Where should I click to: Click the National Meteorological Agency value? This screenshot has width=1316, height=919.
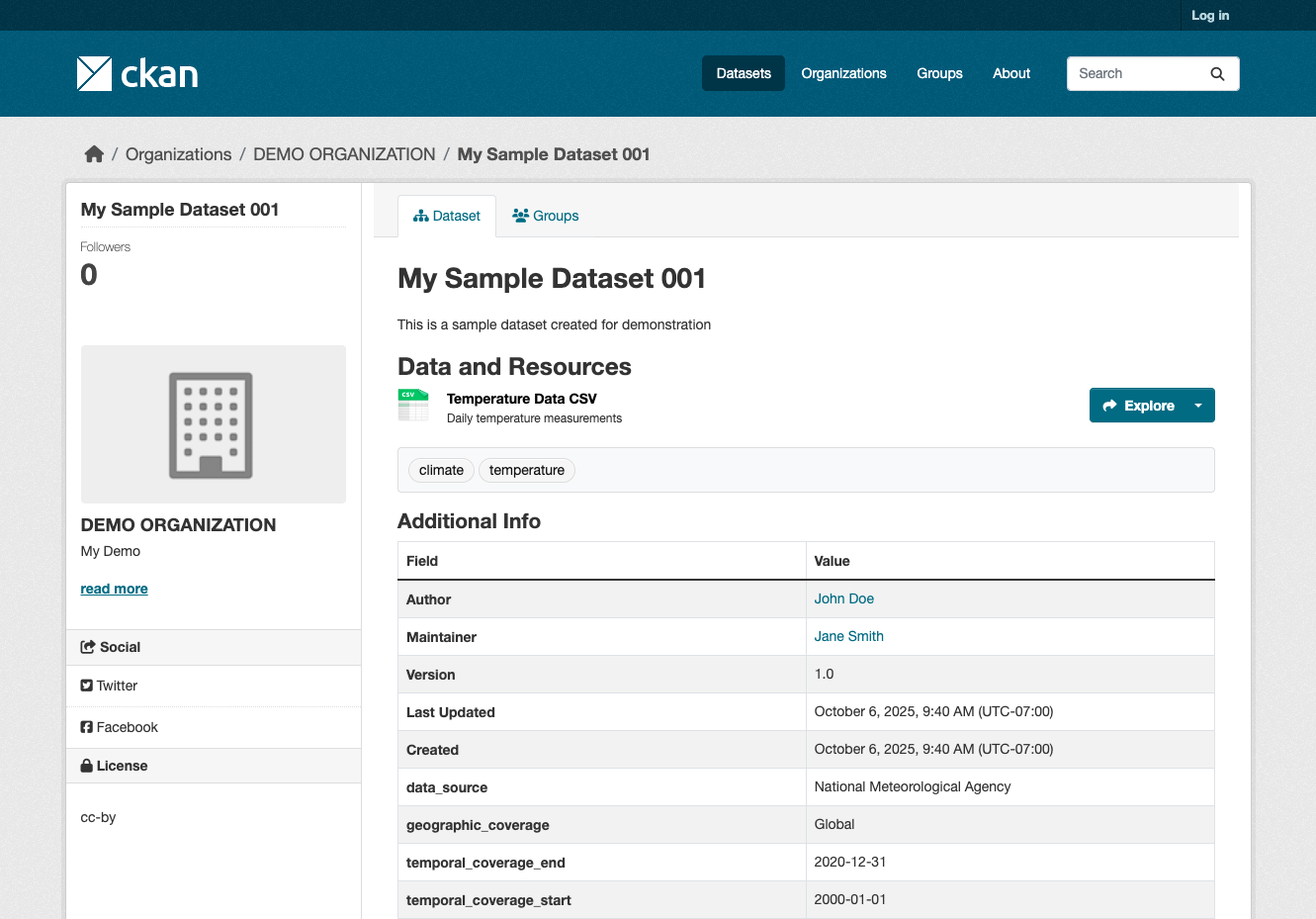click(x=913, y=786)
